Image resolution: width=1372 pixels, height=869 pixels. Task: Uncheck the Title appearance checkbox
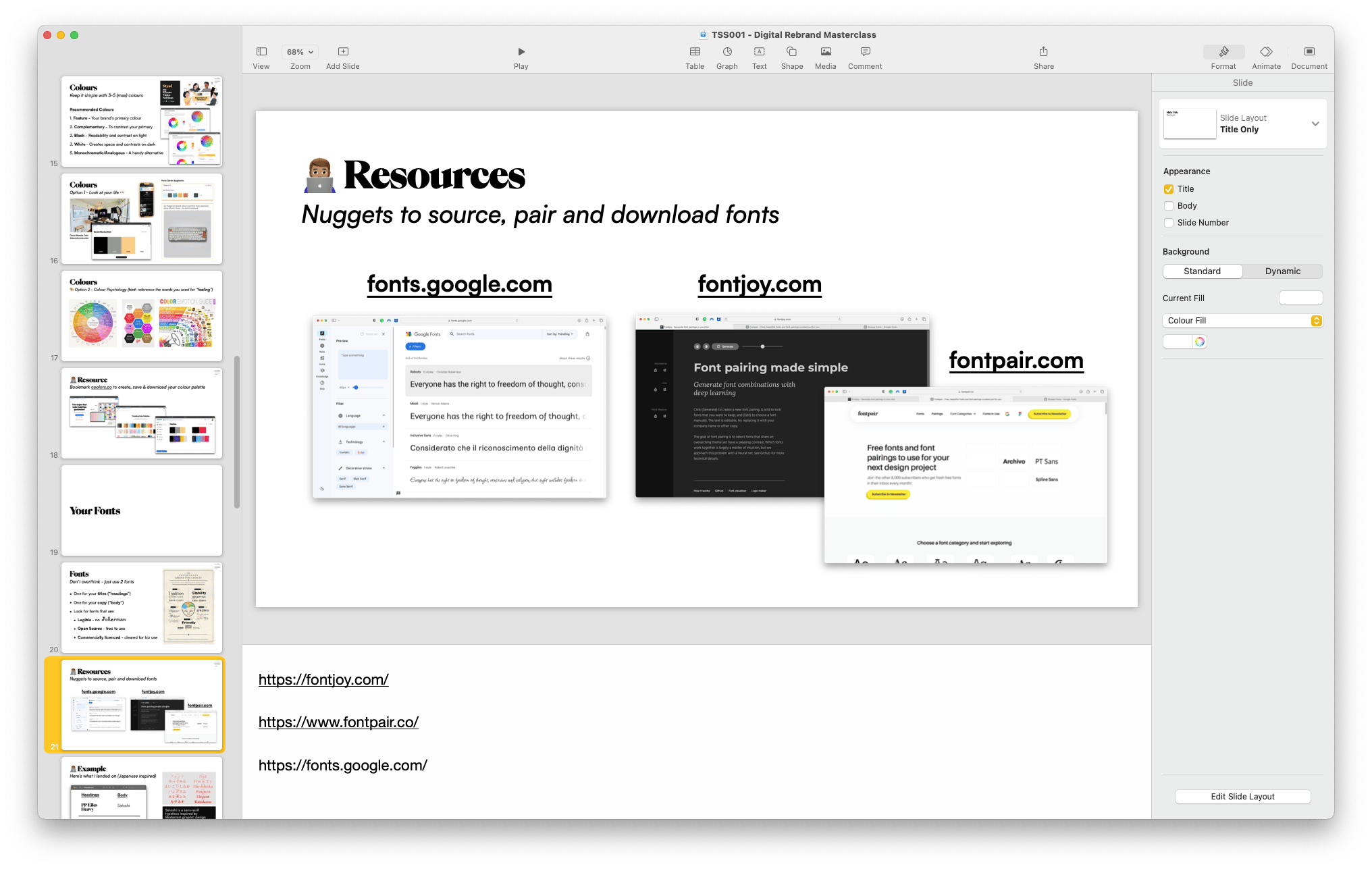[x=1169, y=189]
